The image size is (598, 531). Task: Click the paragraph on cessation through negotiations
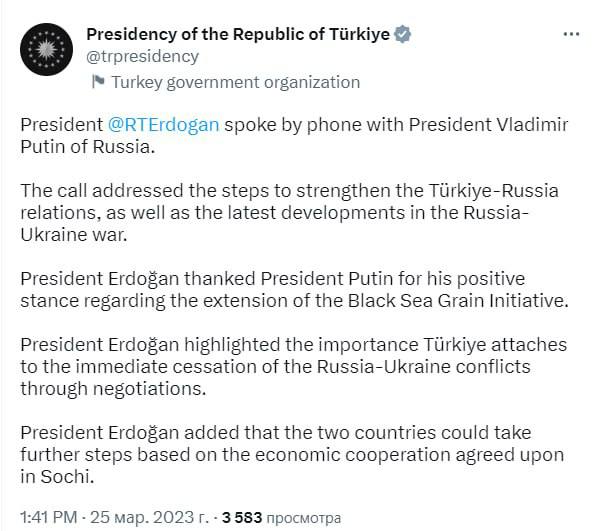[294, 367]
